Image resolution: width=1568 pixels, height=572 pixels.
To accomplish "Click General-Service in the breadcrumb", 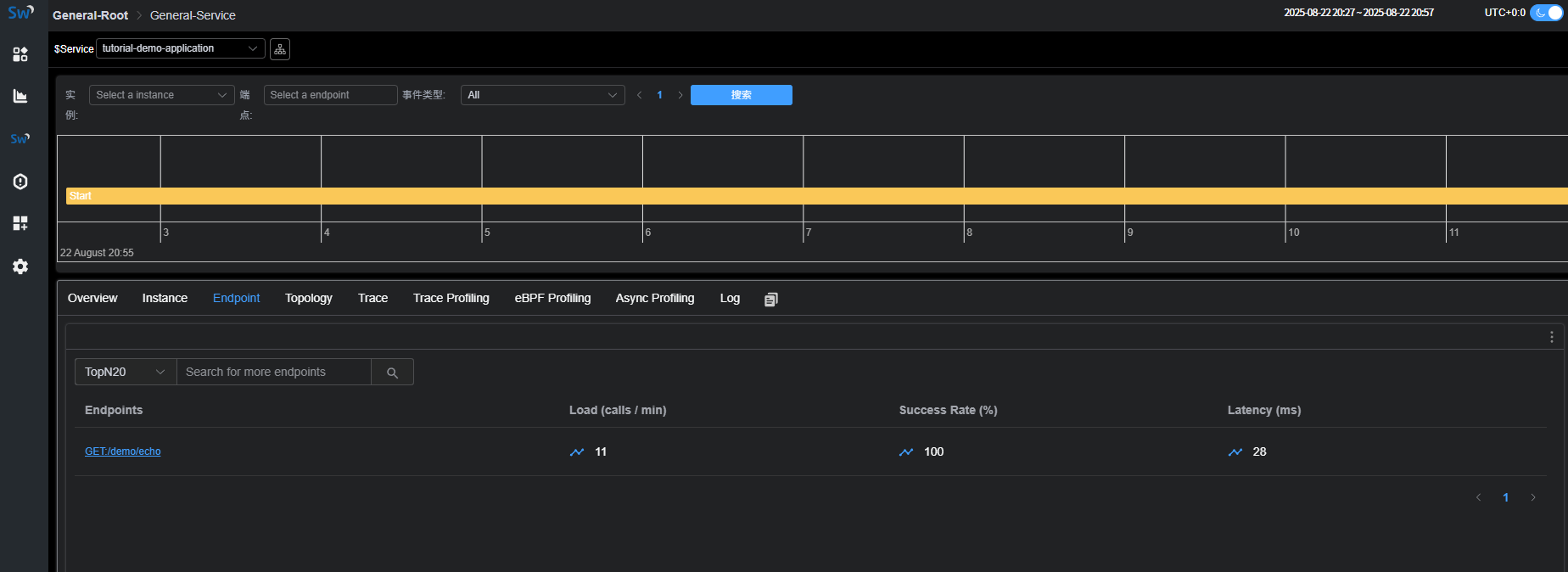I will pyautogui.click(x=193, y=15).
